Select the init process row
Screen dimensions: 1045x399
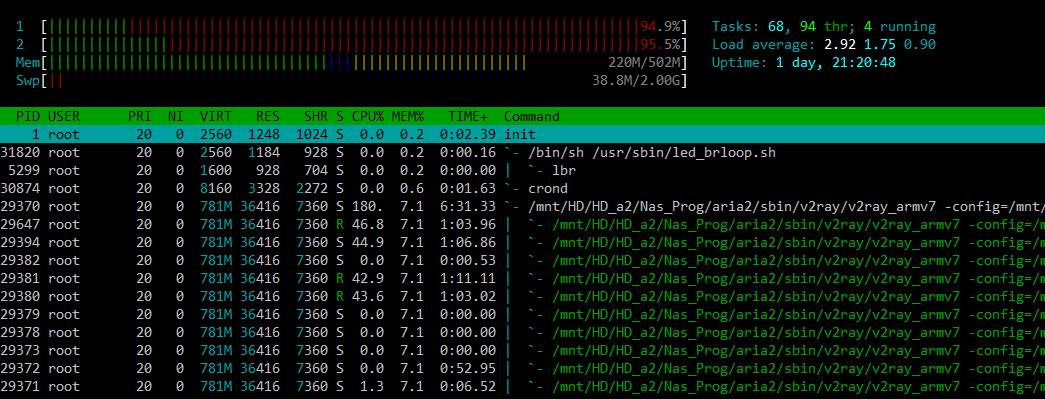(522, 135)
